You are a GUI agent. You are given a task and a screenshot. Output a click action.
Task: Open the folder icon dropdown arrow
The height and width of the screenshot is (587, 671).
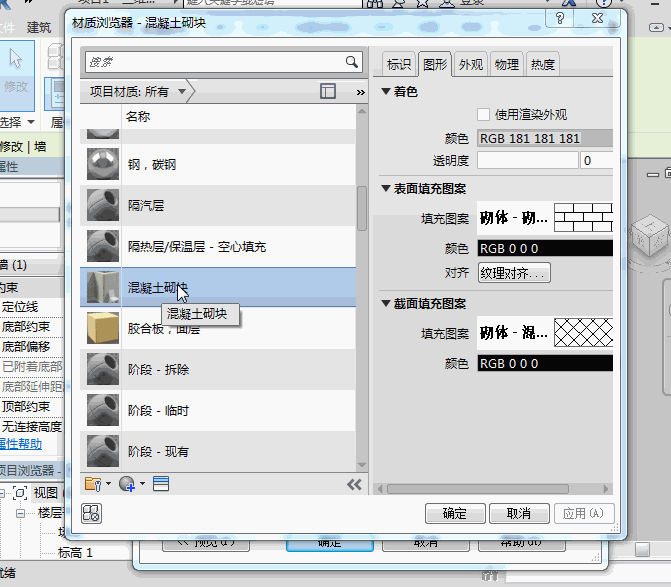tap(108, 484)
